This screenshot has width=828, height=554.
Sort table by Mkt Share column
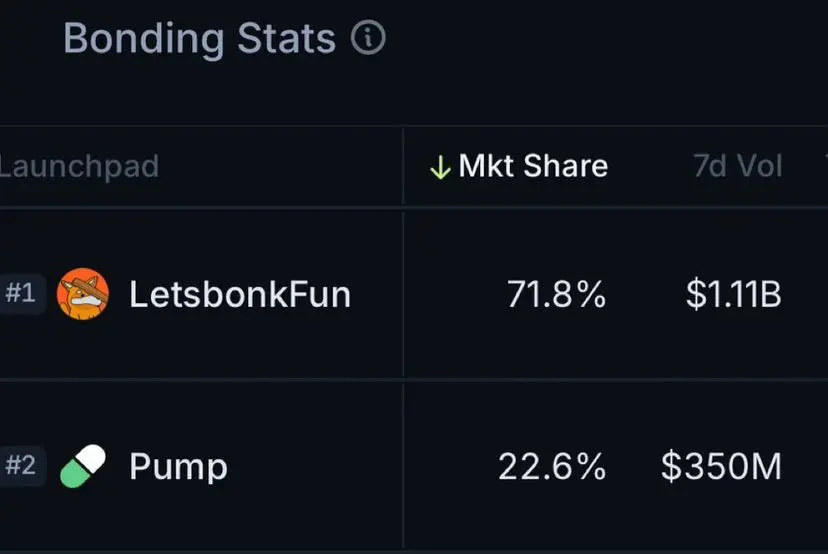[x=519, y=166]
